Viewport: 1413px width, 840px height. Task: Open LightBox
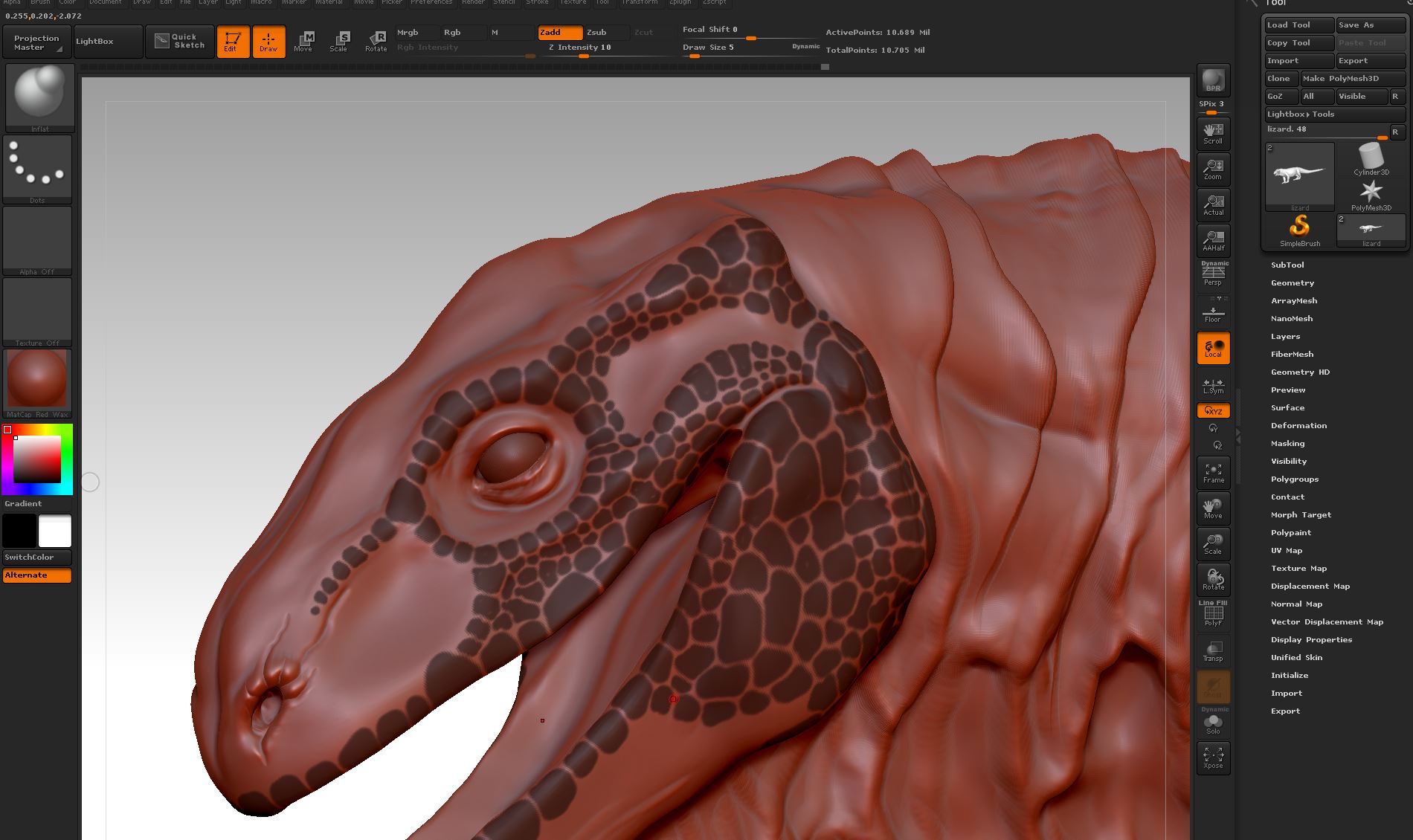click(x=109, y=42)
